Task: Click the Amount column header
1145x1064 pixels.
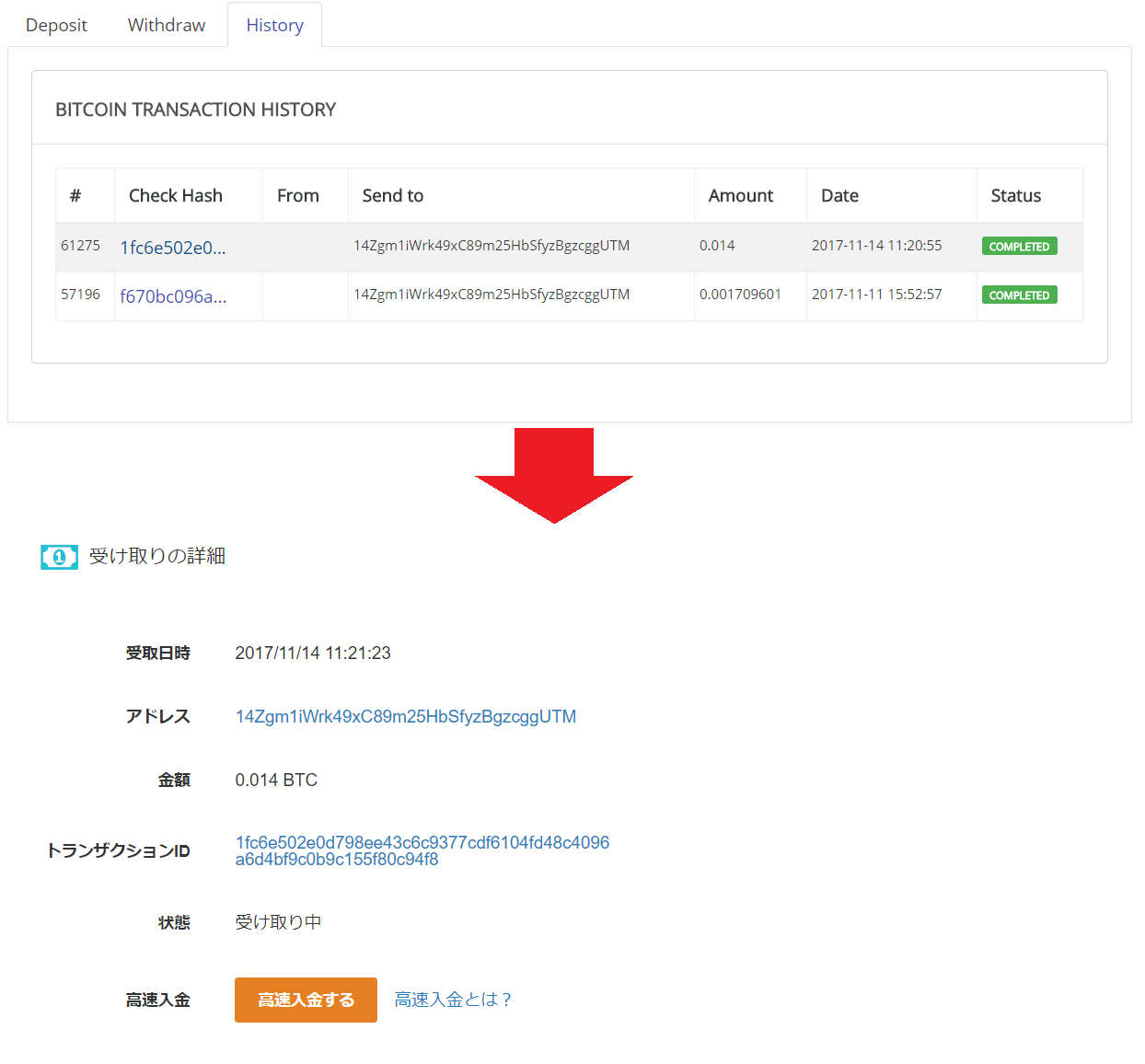Action: point(740,196)
